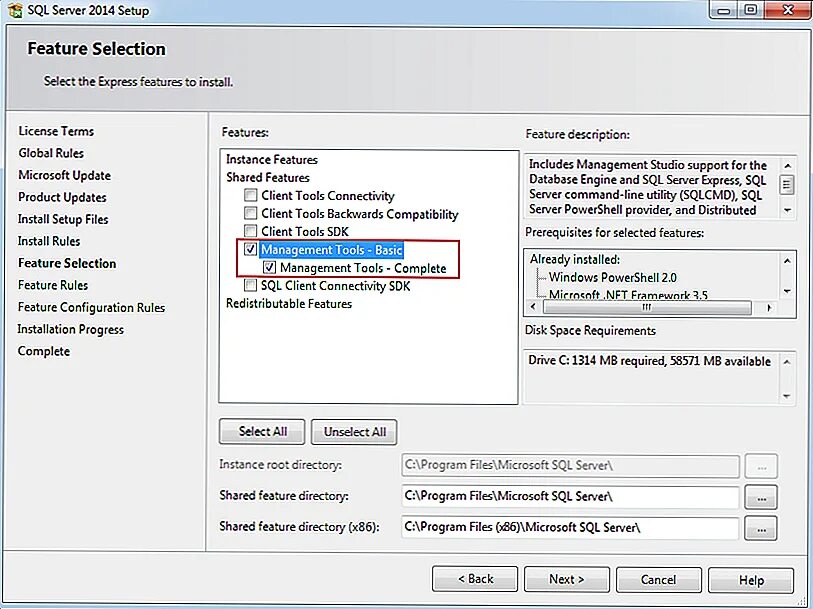Screen dimensions: 813x609
Task: Click left arrow of Prerequisites horizontal scrollbar
Action: tap(532, 307)
